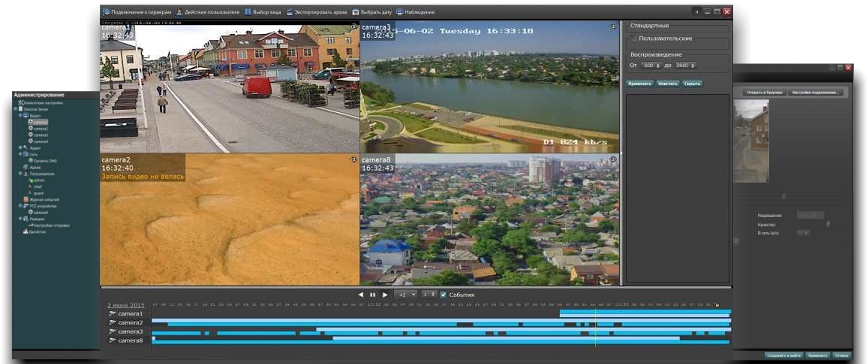Toggle the Пользовательские checkbox
Screen dimensions: 868x364
coord(633,39)
